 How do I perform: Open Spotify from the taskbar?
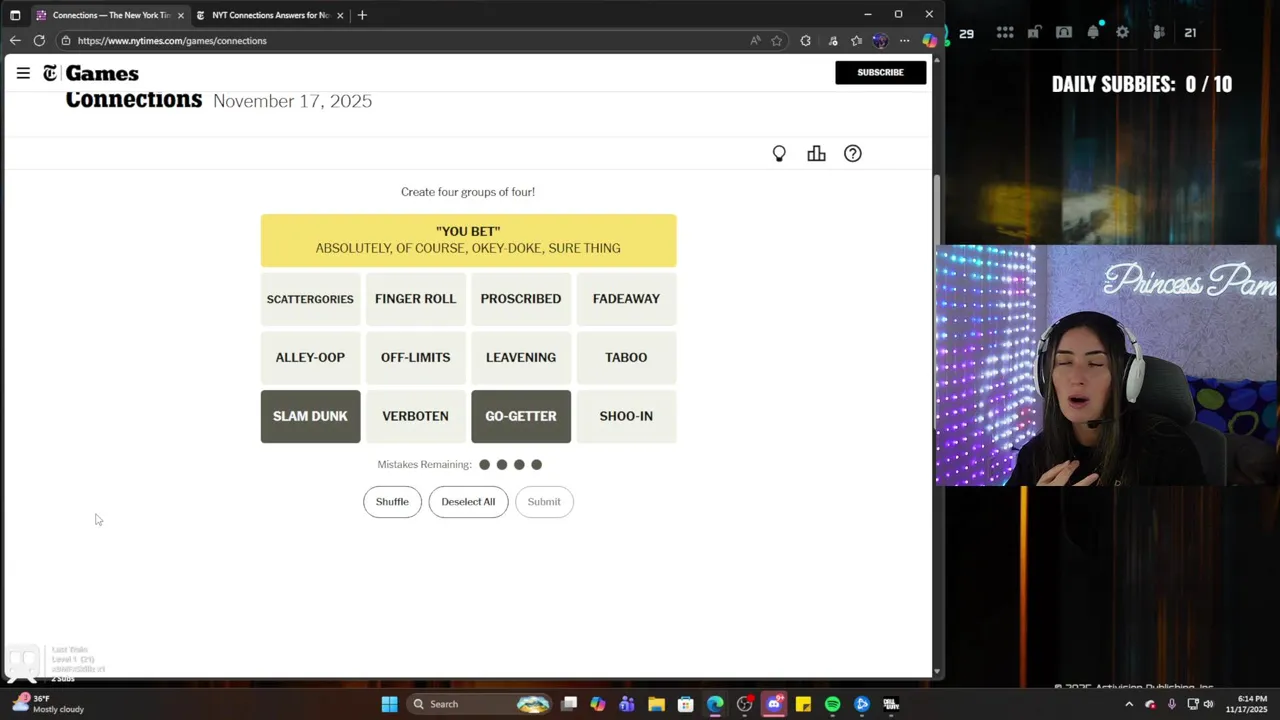coord(832,704)
